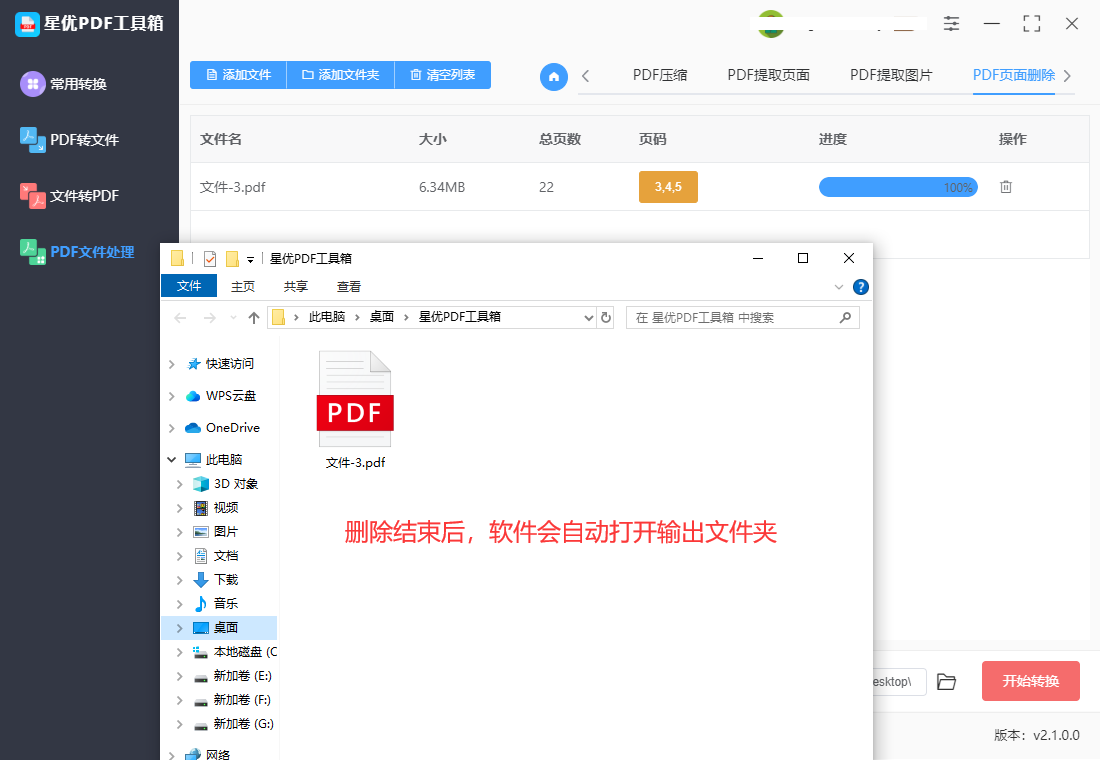Select the 文件-3.pdf file in Explorer

356,410
